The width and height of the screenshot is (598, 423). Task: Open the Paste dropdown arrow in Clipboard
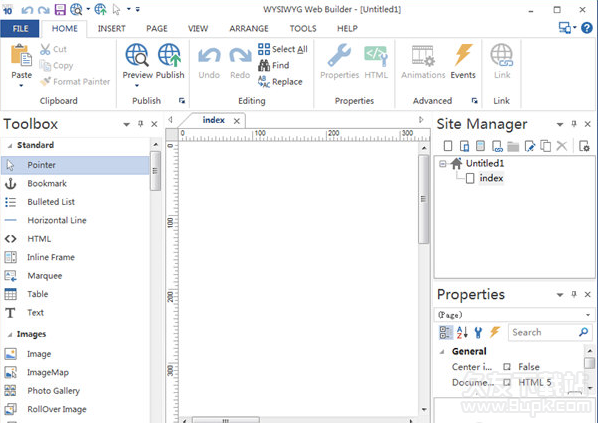pyautogui.click(x=21, y=85)
